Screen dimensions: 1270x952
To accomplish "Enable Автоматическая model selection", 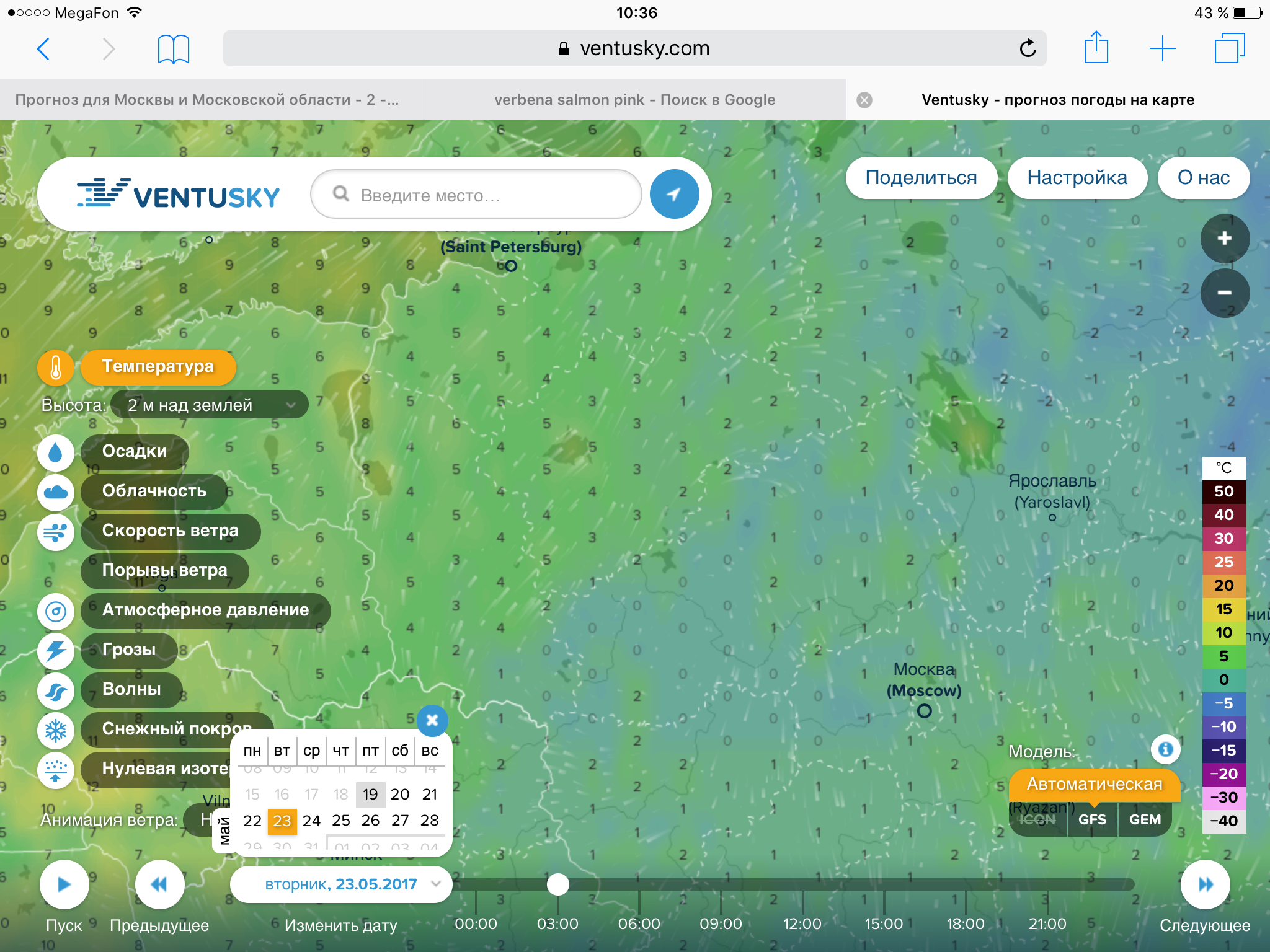I will (1094, 784).
